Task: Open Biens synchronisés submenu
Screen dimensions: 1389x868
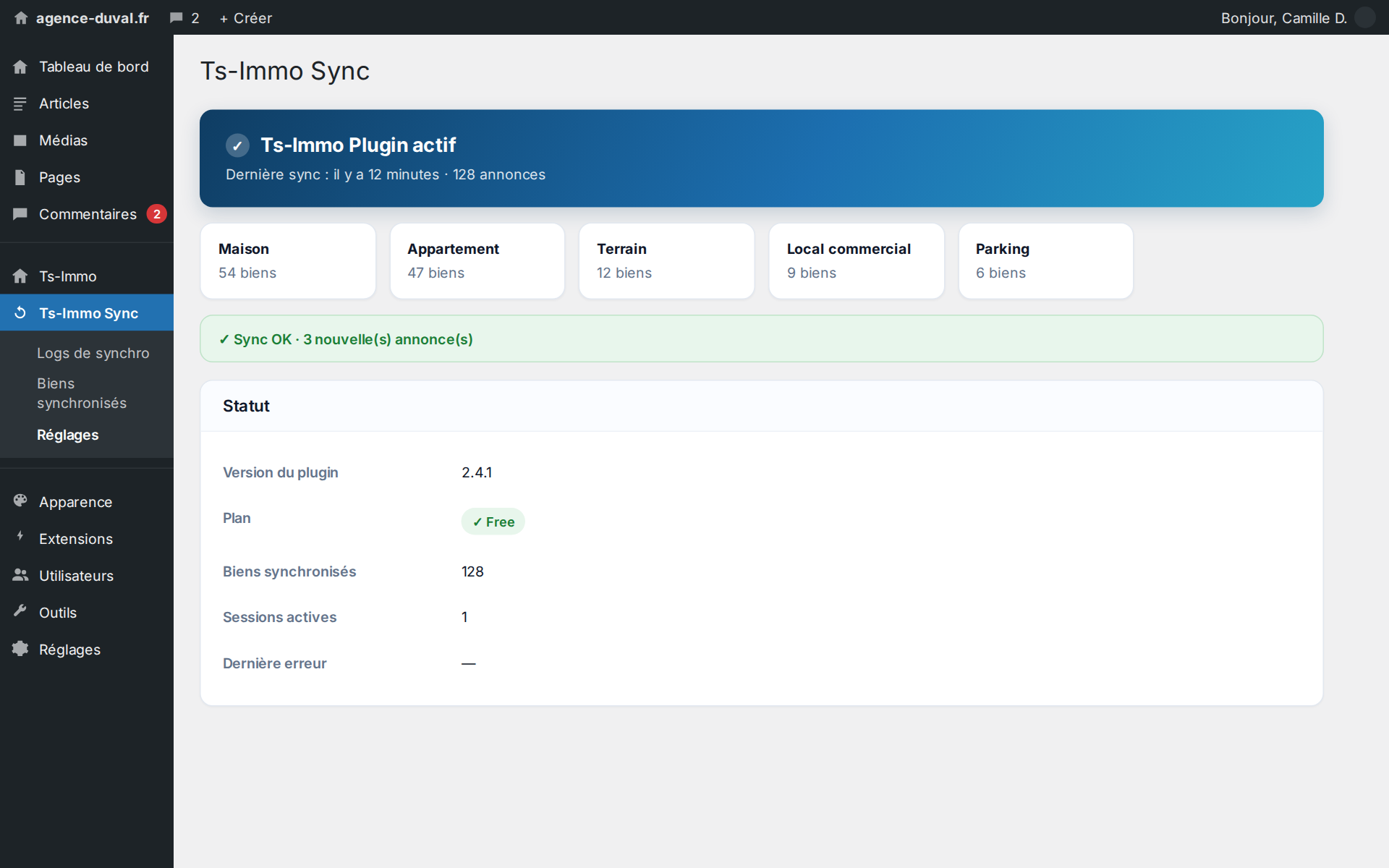Action: click(82, 393)
